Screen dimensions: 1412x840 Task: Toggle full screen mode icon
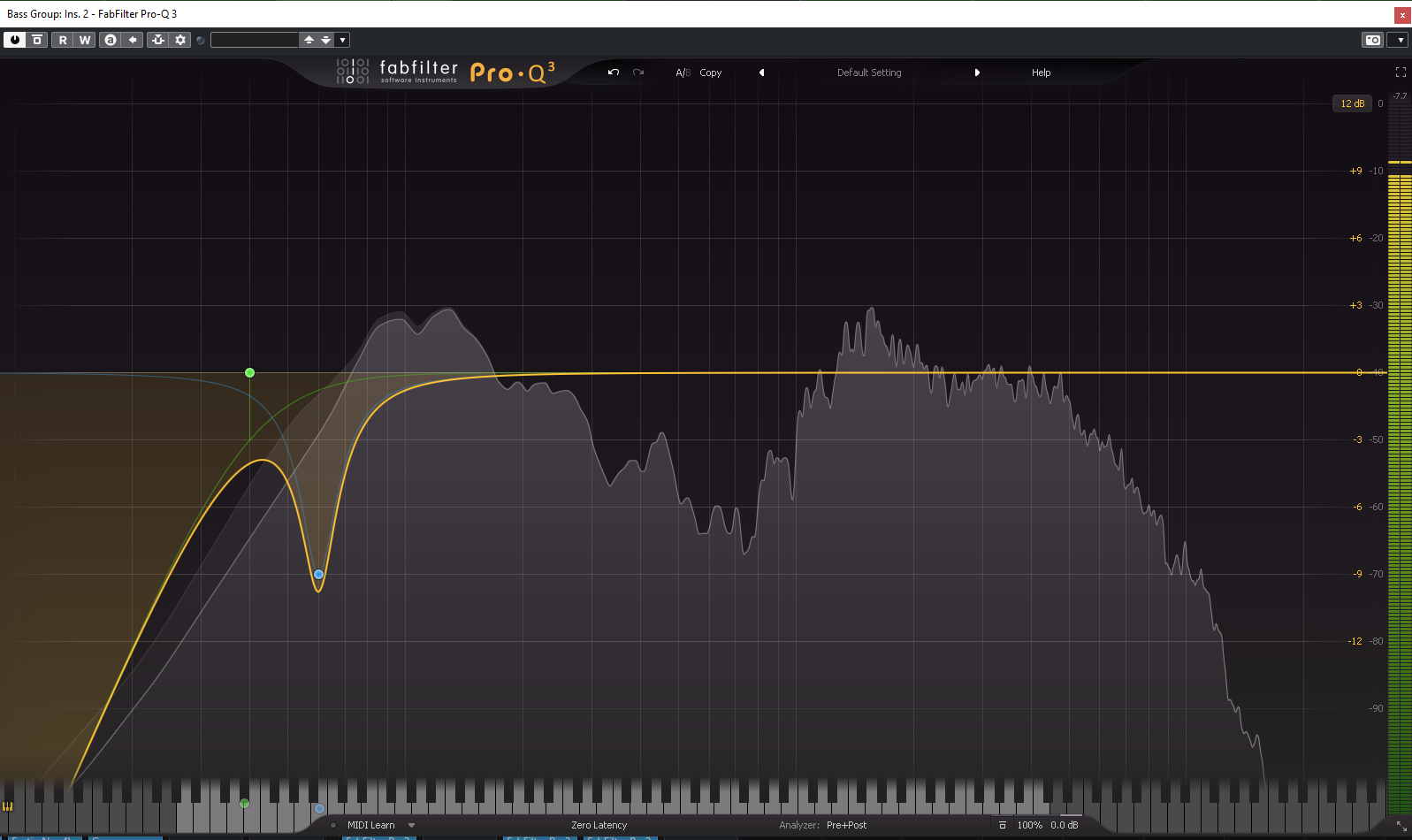click(x=1401, y=73)
